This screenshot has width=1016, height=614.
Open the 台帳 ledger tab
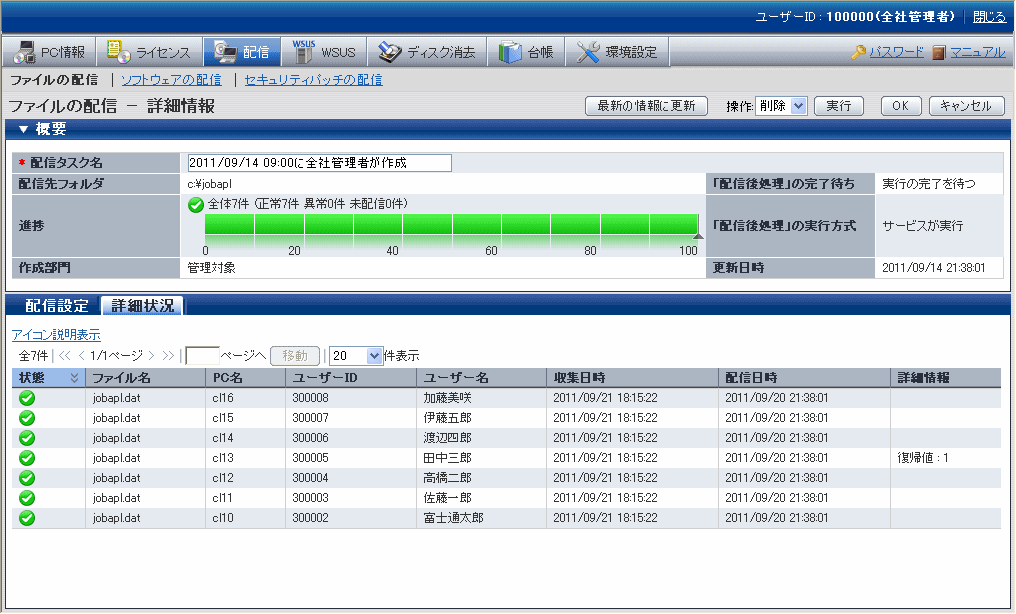pyautogui.click(x=527, y=52)
